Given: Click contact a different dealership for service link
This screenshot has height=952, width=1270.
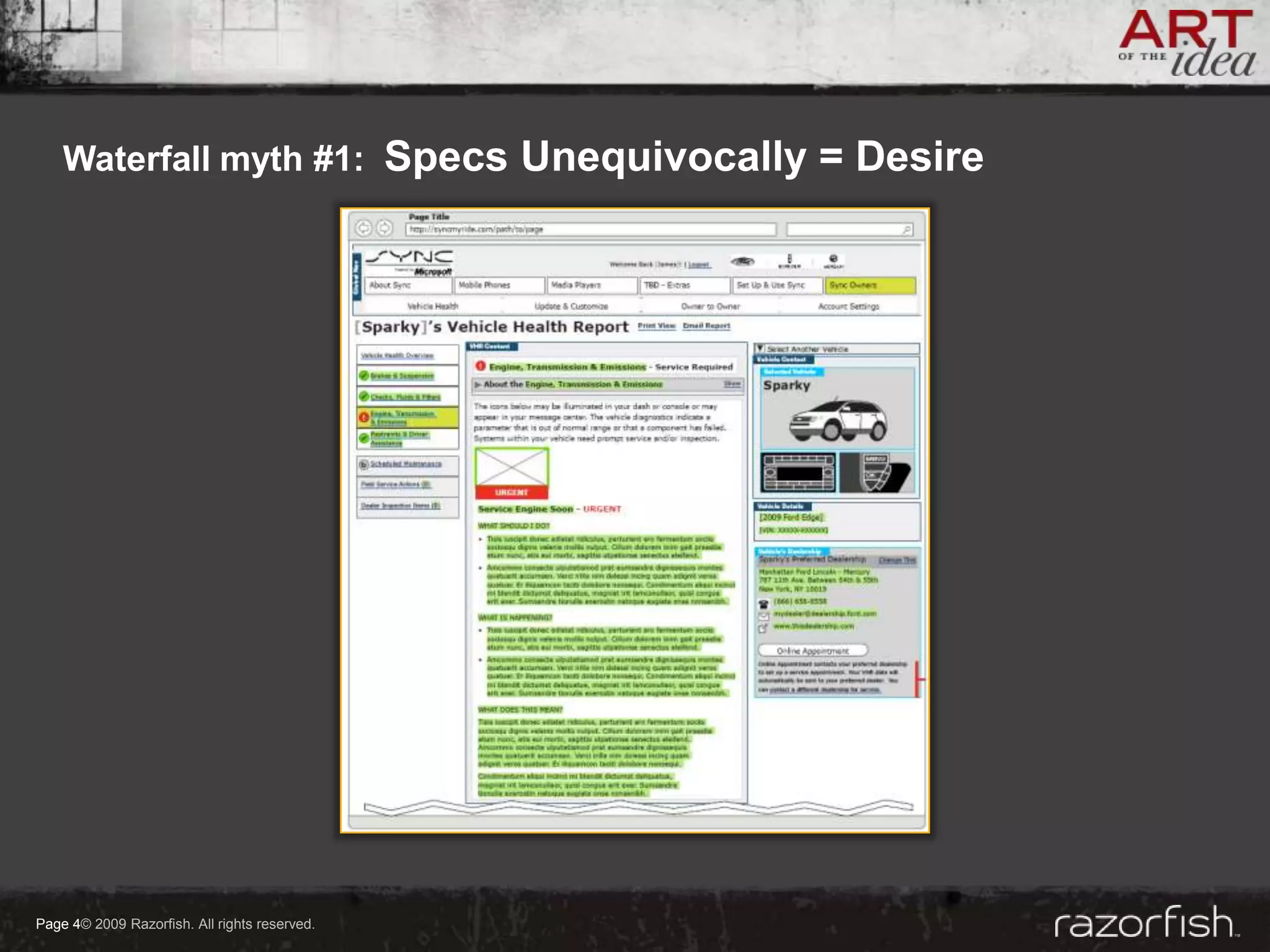Looking at the screenshot, I should coord(825,689).
